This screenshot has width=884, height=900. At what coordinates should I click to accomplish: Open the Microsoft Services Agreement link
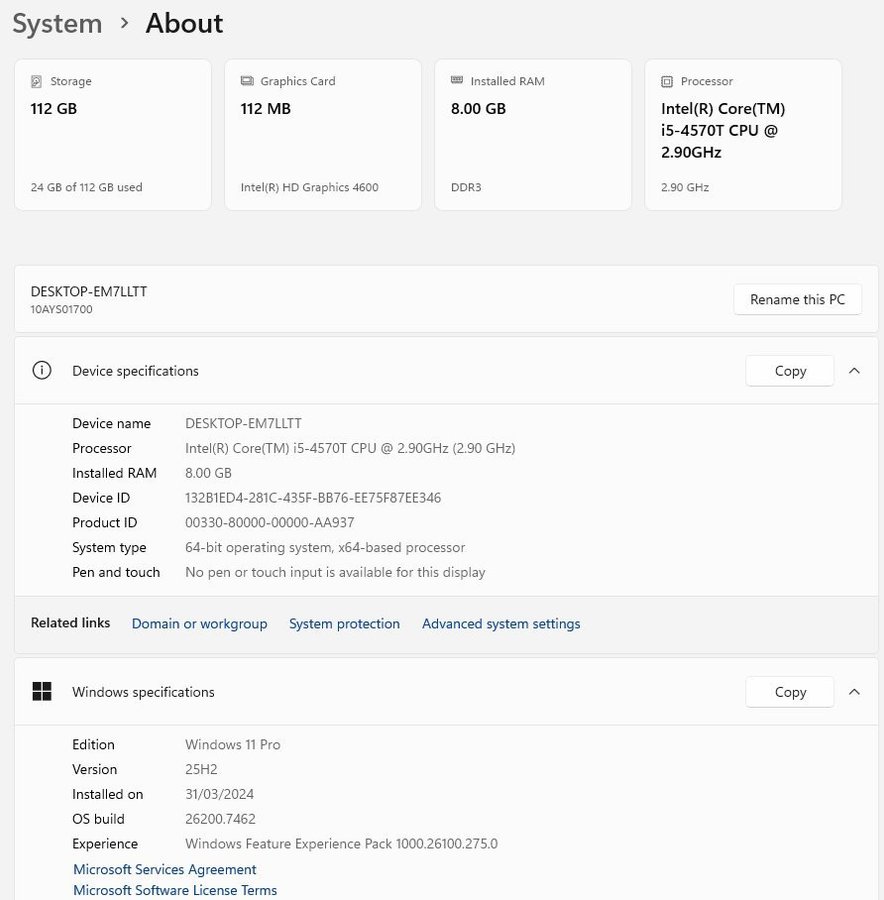click(165, 870)
